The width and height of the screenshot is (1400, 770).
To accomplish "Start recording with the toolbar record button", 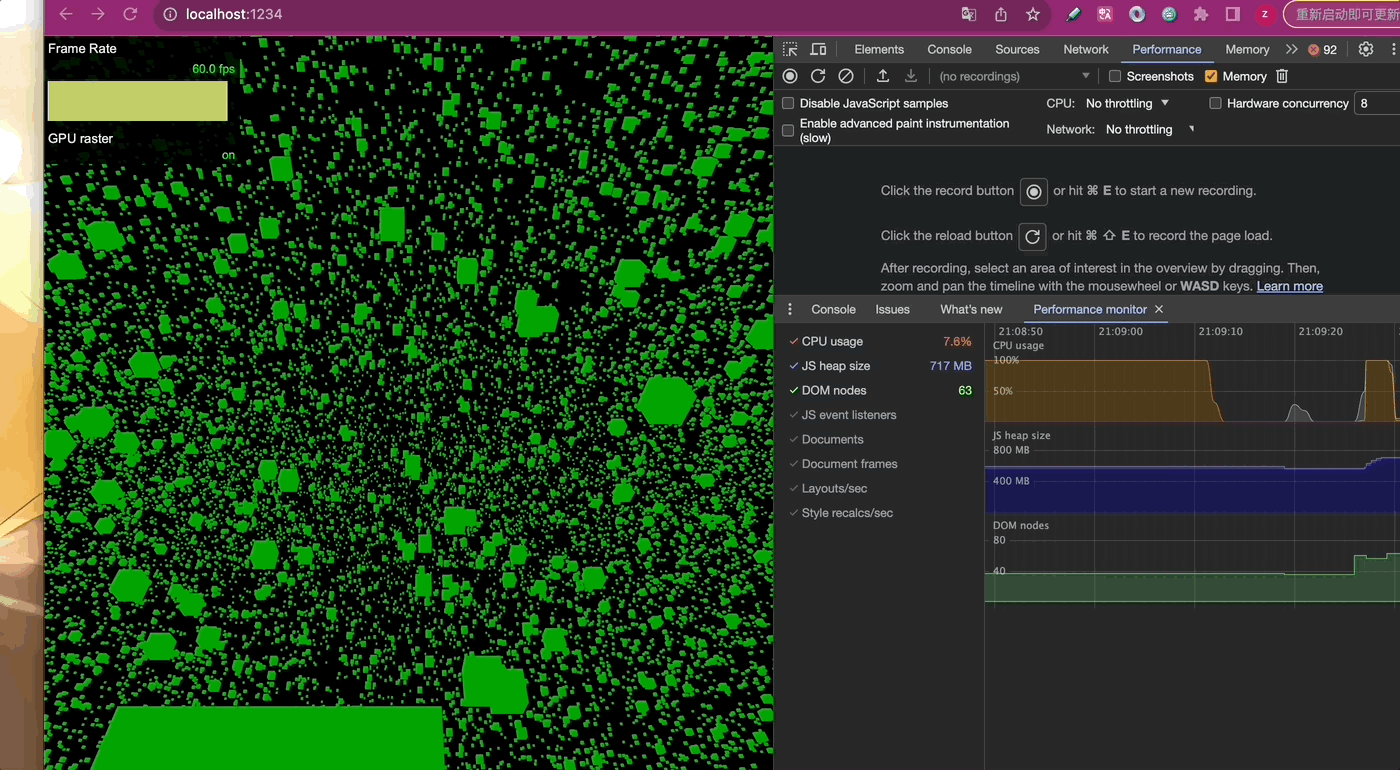I will pyautogui.click(x=790, y=76).
